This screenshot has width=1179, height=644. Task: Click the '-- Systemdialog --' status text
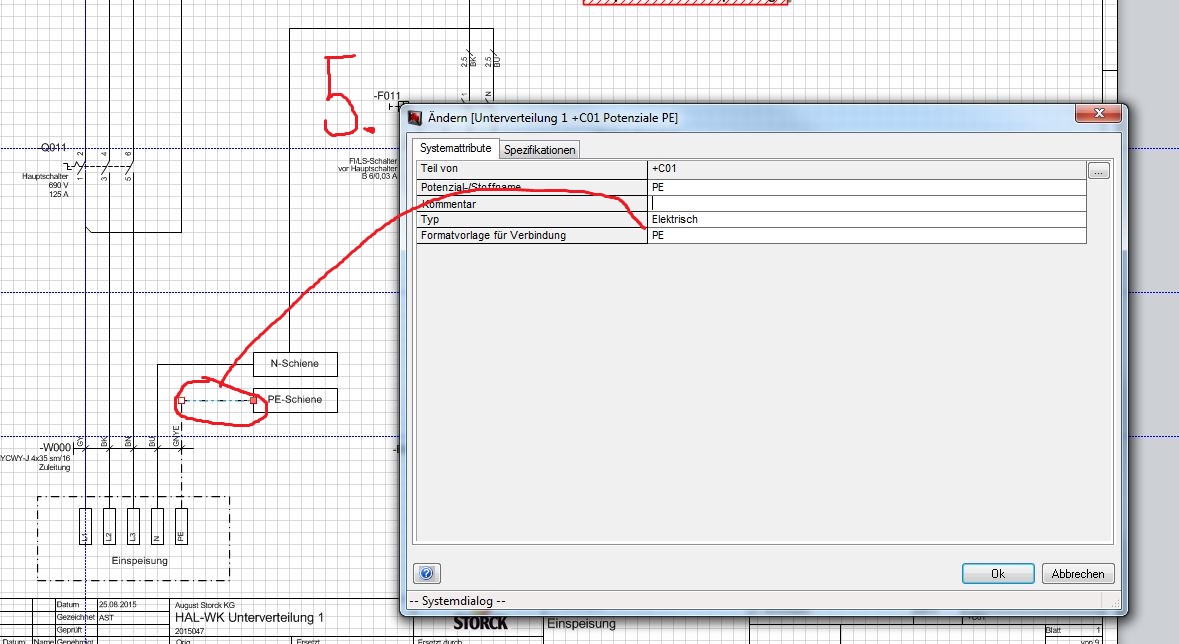[457, 601]
